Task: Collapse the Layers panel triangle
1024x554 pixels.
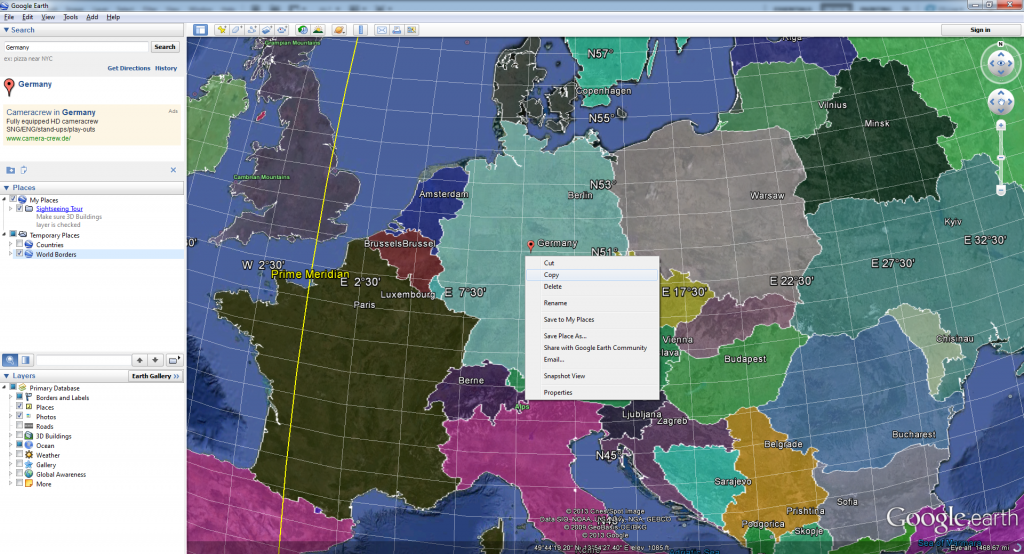Action: tap(6, 376)
